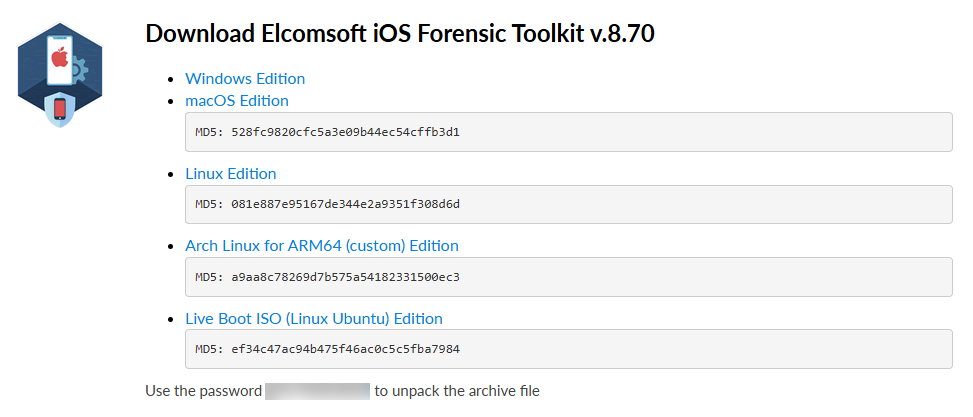The height and width of the screenshot is (417, 973).
Task: Click the 'Use the password' text
Action: click(203, 390)
